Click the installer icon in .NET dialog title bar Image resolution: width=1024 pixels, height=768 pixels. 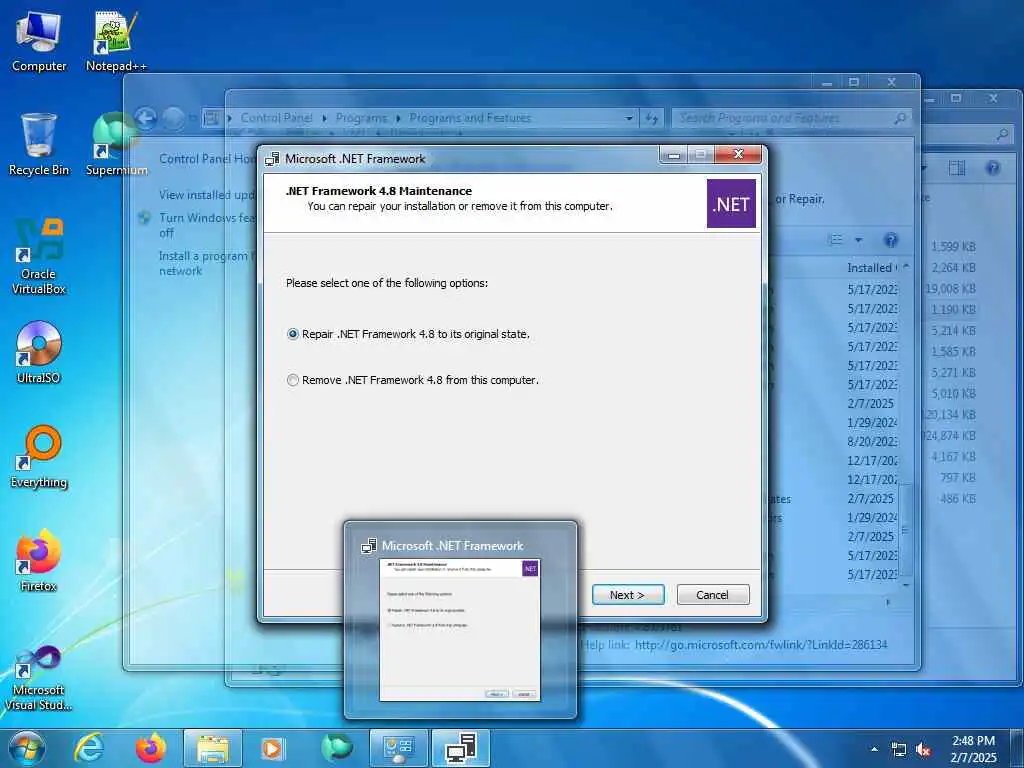point(272,159)
